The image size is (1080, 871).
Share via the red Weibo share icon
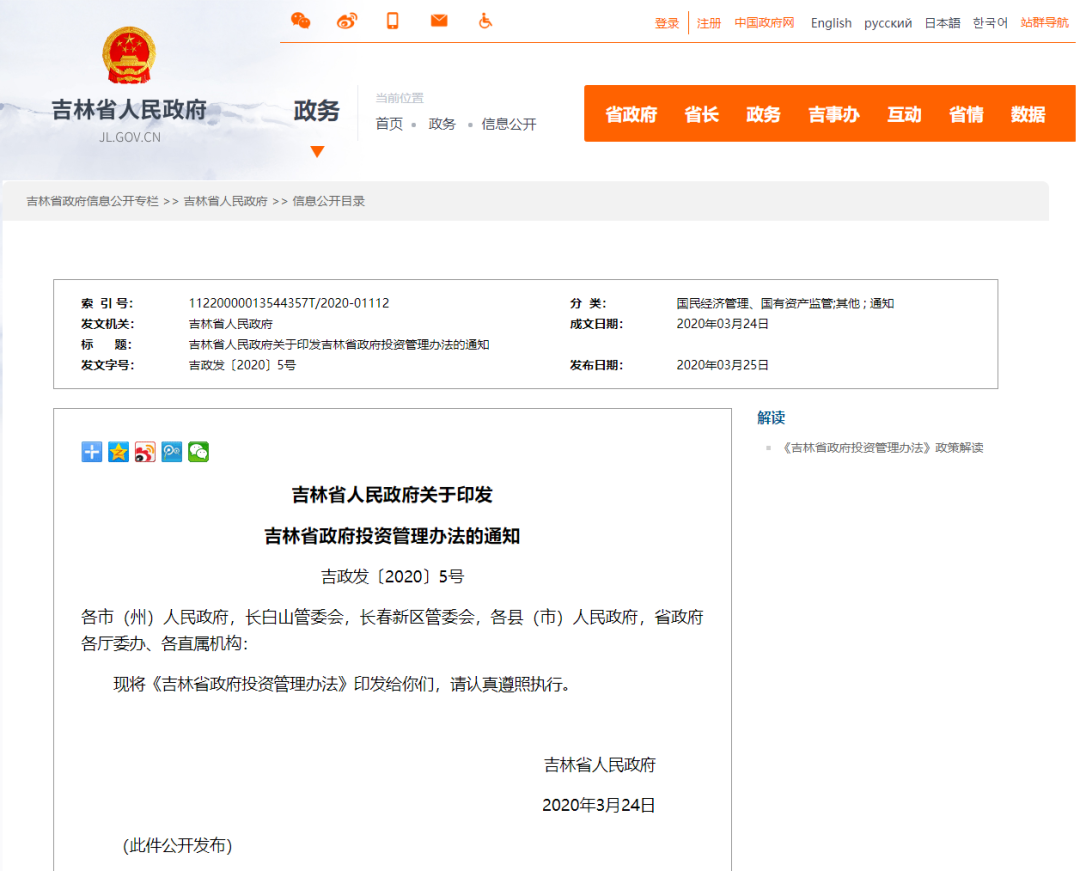click(146, 452)
